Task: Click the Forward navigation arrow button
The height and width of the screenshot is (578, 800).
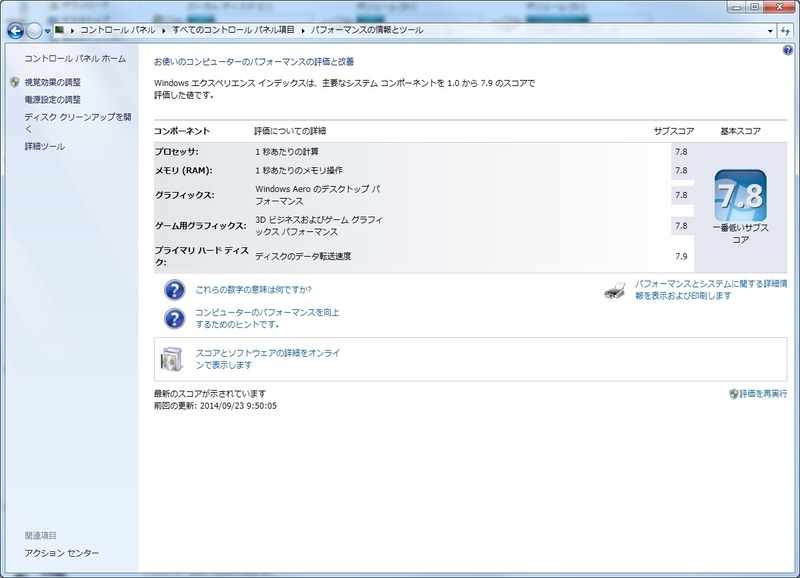Action: (34, 31)
